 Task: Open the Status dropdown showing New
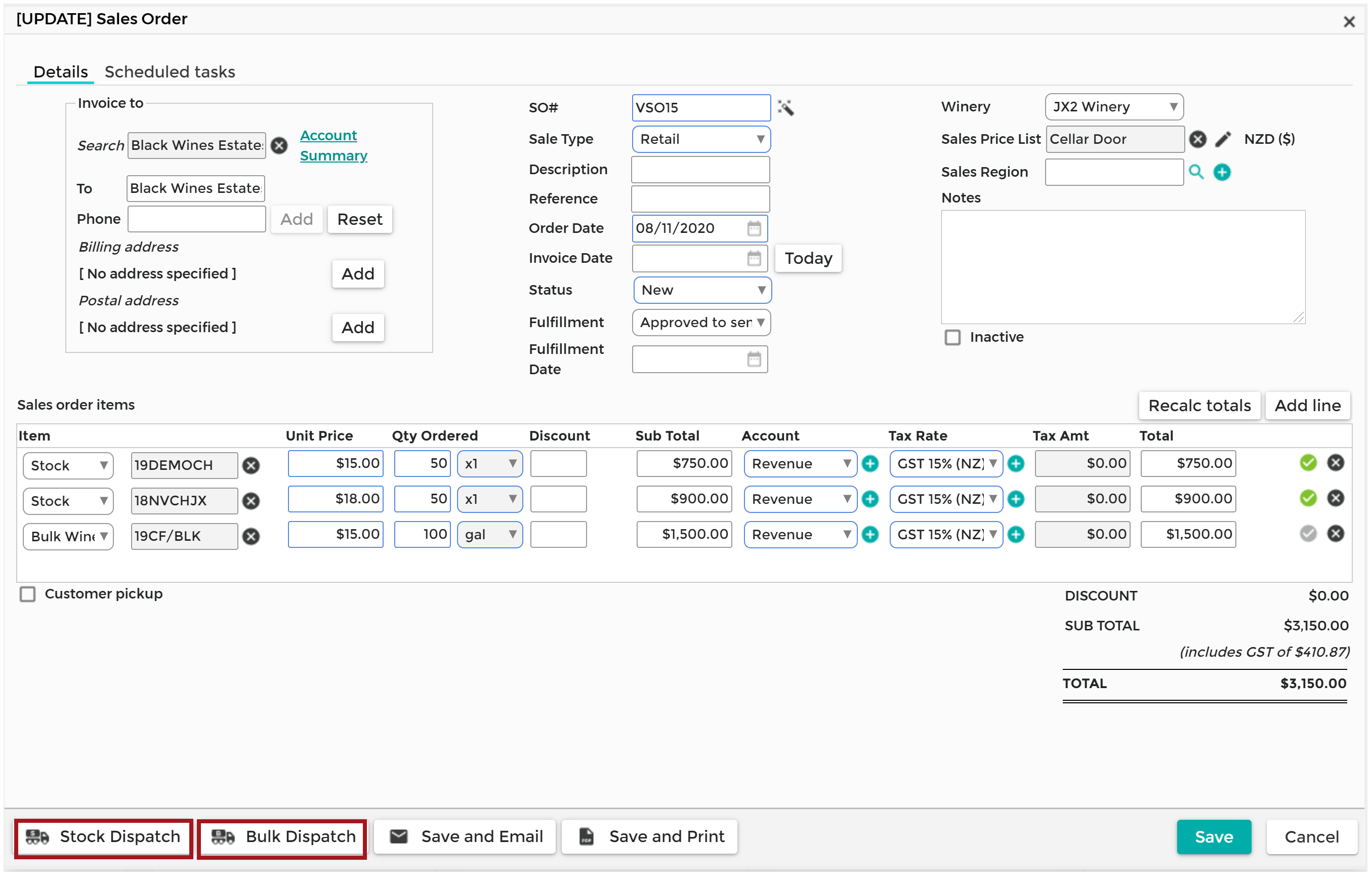click(x=702, y=290)
